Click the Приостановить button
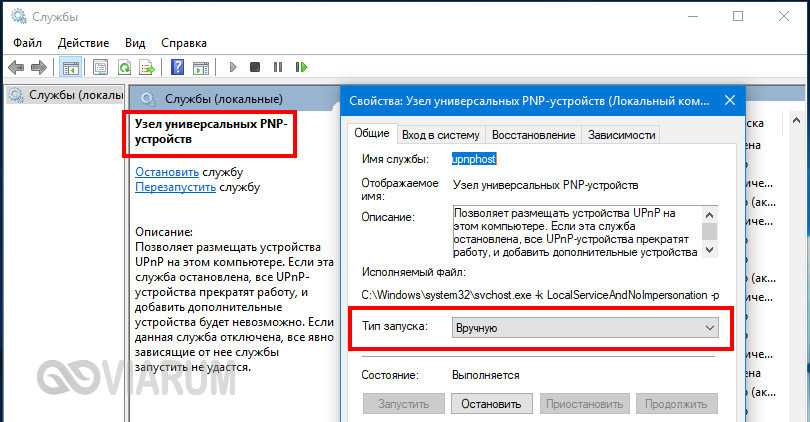The width and height of the screenshot is (810, 422). pos(584,404)
